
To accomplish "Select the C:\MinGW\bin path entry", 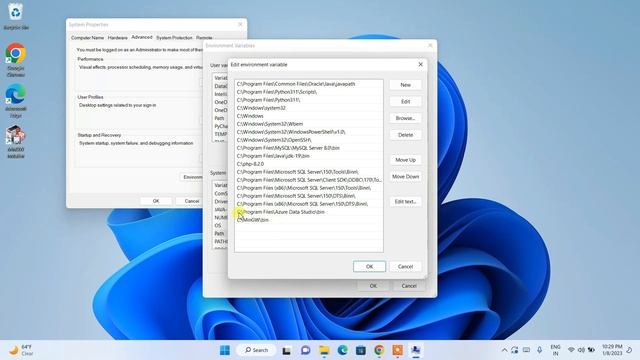I will [x=309, y=220].
